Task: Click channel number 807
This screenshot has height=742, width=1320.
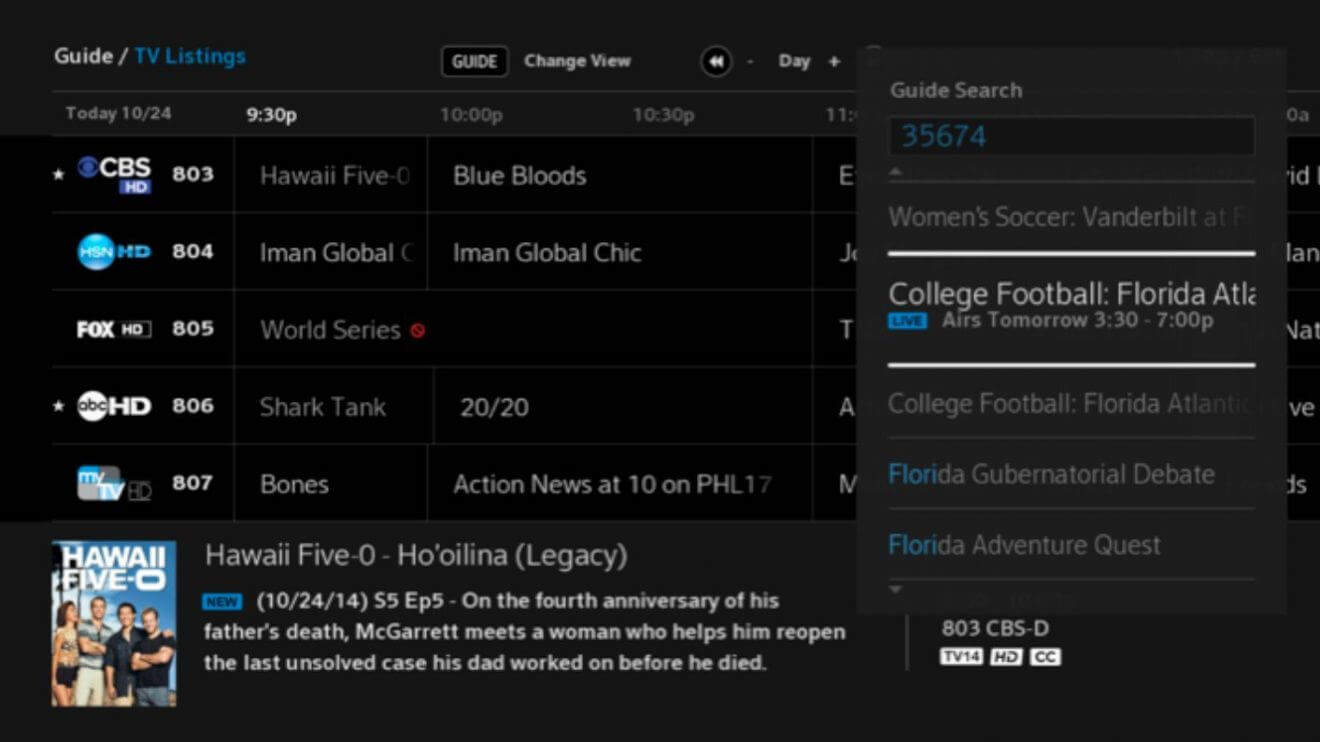Action: click(193, 482)
